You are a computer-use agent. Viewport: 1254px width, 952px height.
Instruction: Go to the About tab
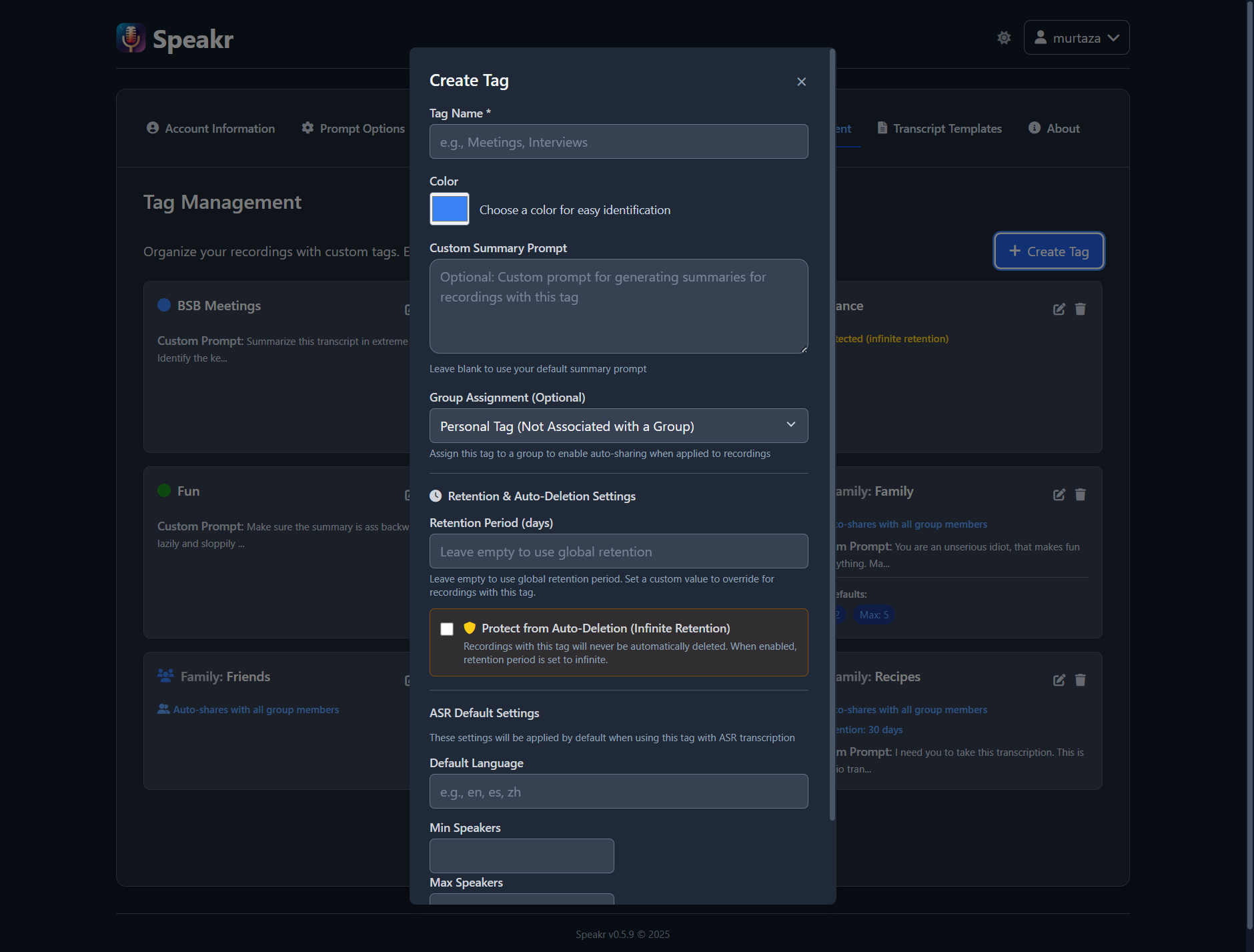tap(1054, 128)
